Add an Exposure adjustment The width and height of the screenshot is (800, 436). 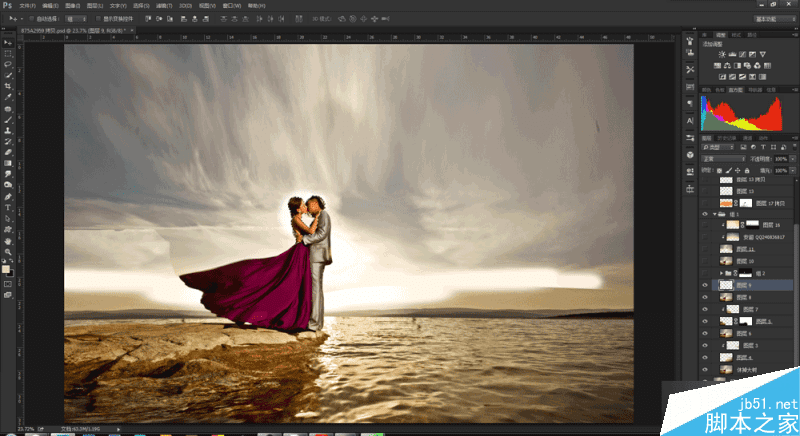tap(753, 54)
